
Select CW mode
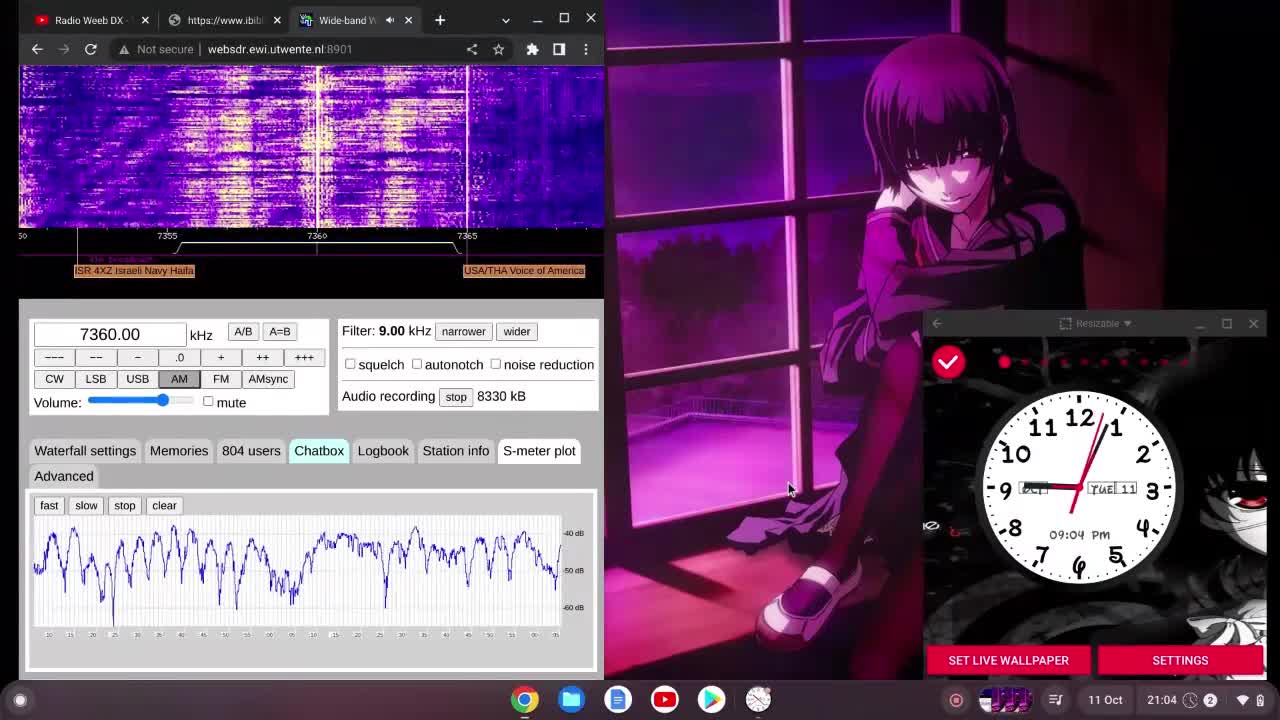point(54,379)
